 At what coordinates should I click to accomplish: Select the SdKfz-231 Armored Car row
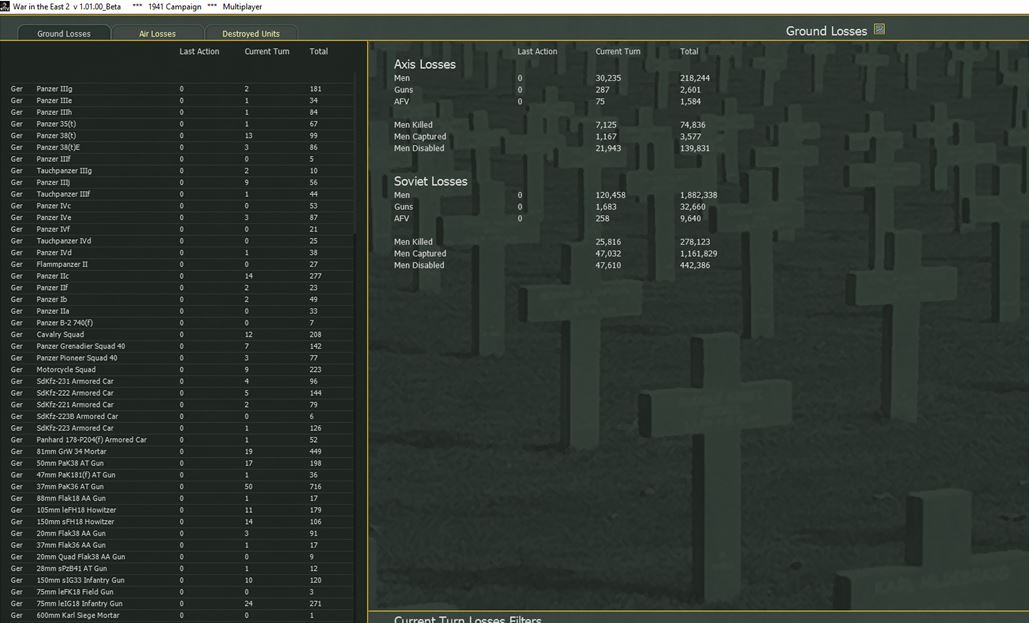coord(180,381)
